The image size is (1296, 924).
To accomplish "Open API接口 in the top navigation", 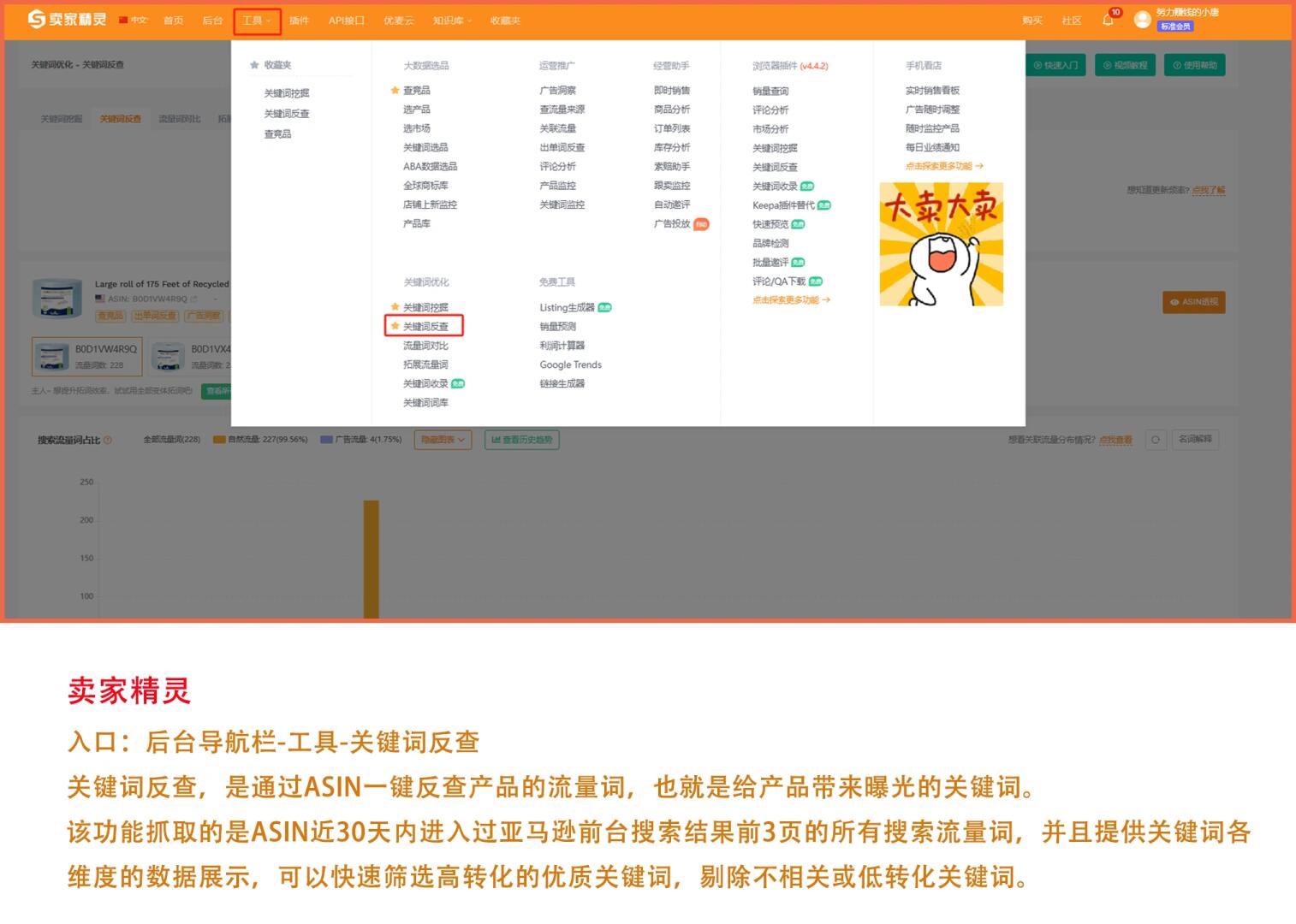I will click(x=347, y=21).
